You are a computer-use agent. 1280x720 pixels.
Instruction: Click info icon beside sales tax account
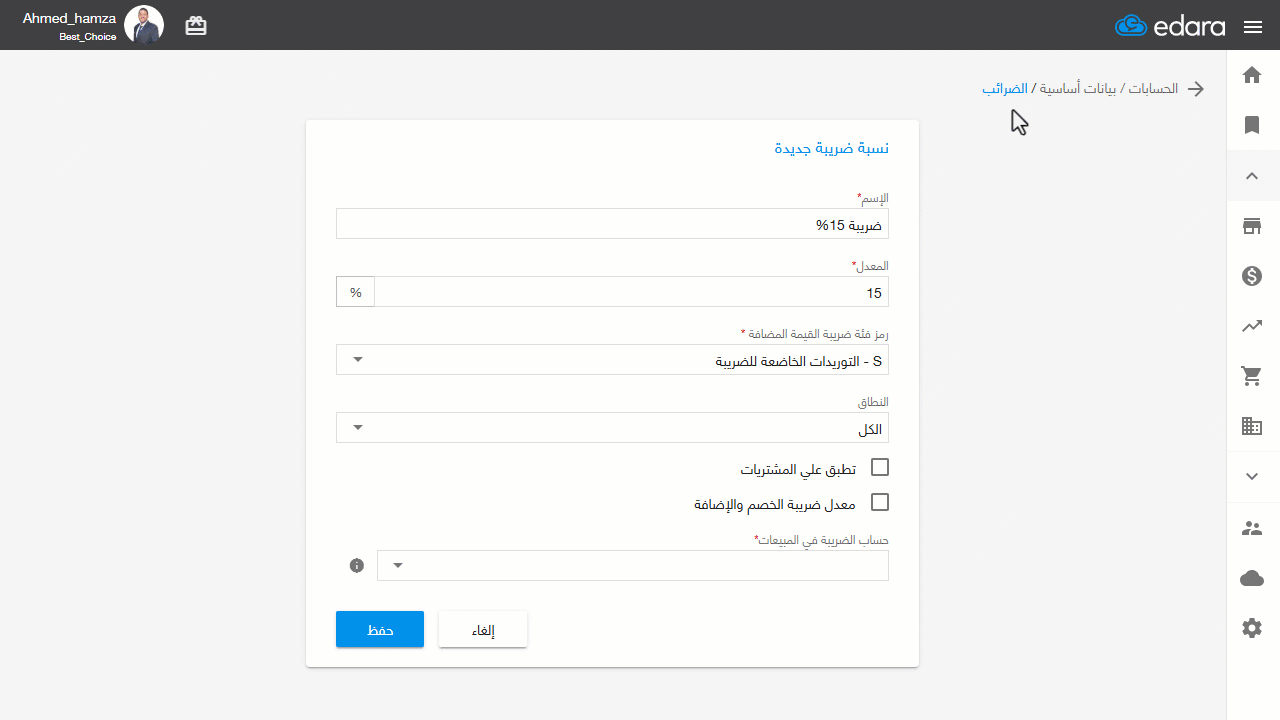point(357,566)
